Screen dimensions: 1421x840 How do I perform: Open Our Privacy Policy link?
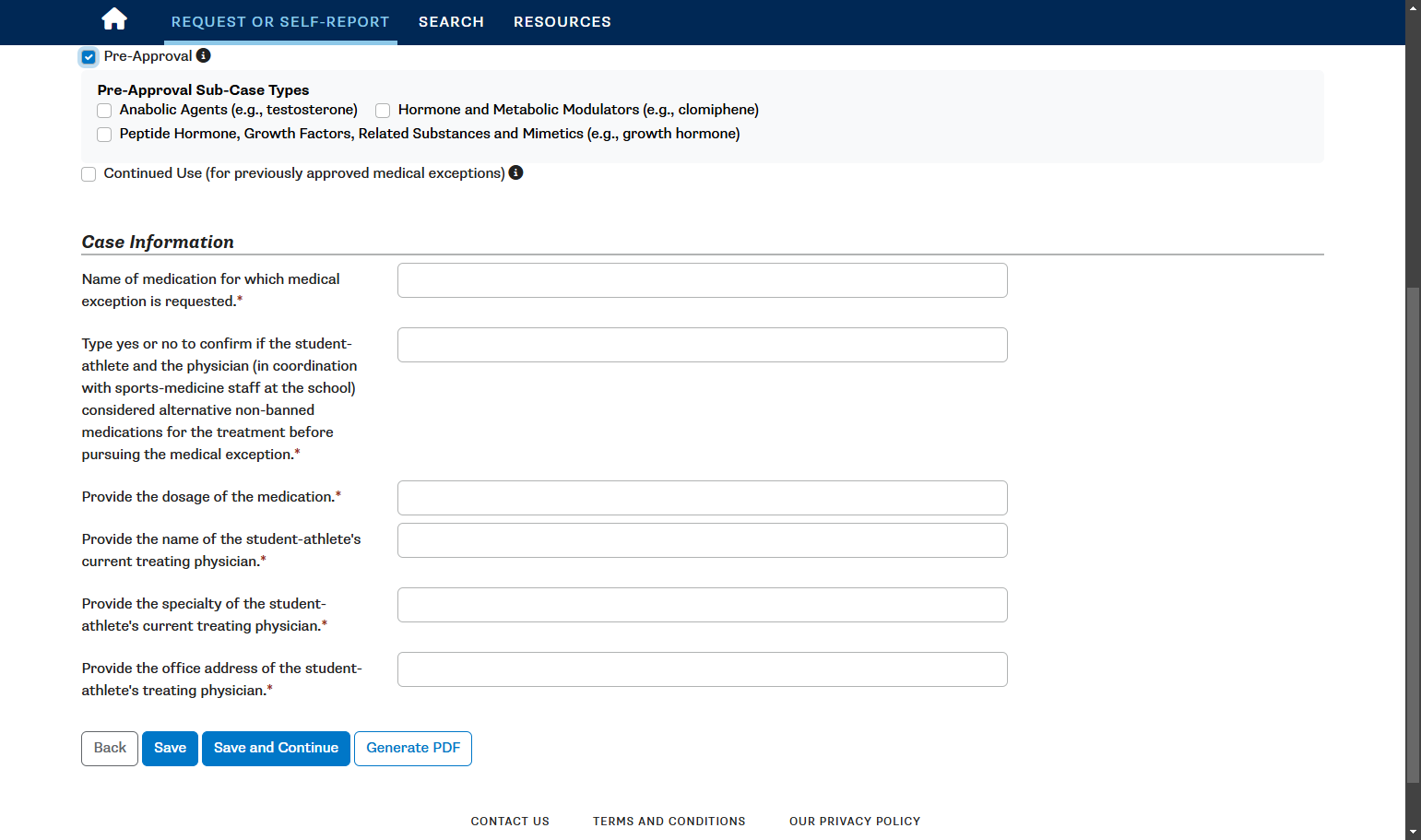pyautogui.click(x=855, y=822)
